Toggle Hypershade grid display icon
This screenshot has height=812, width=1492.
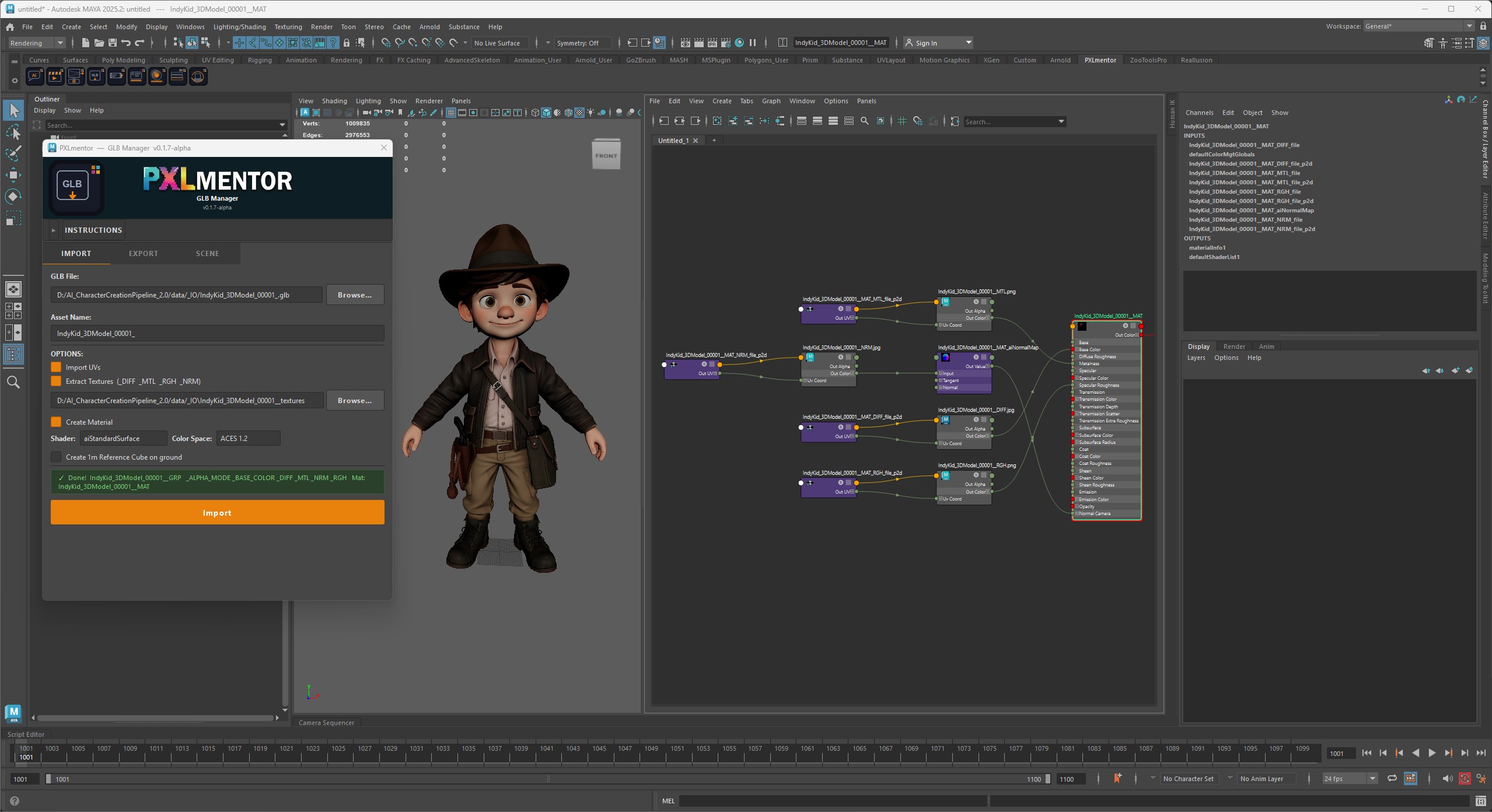902,121
